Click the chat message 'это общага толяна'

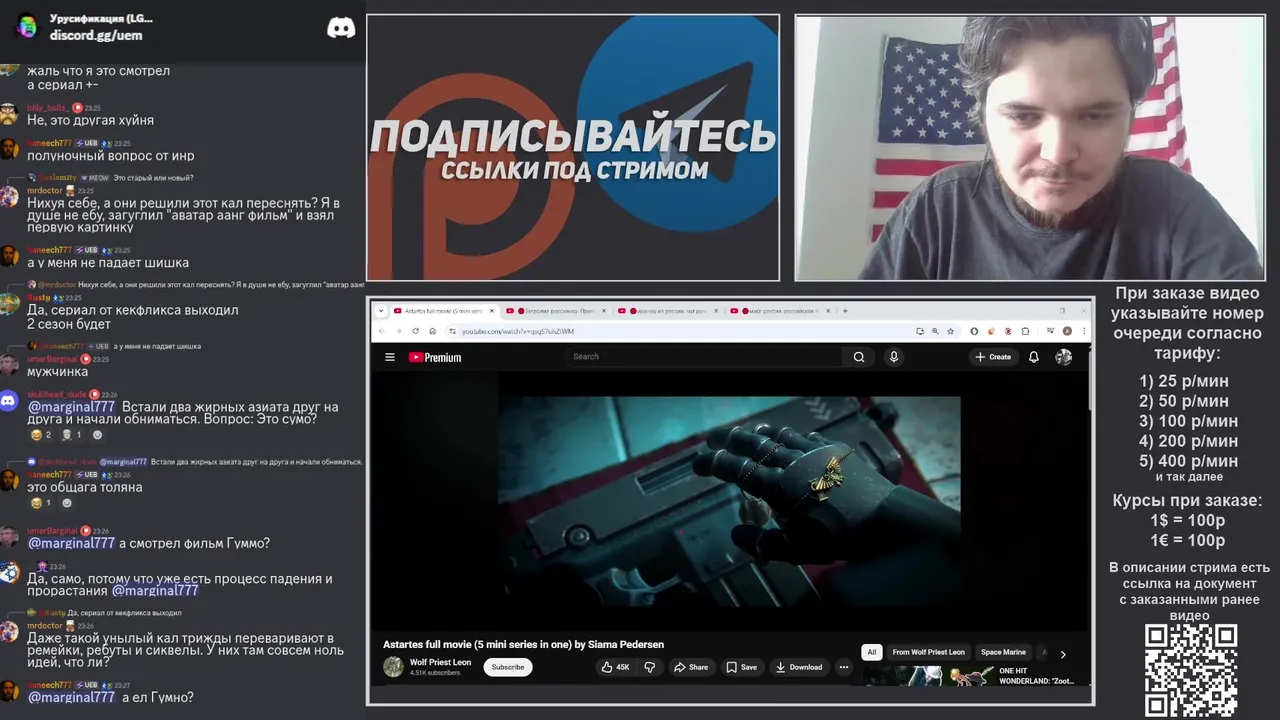85,487
